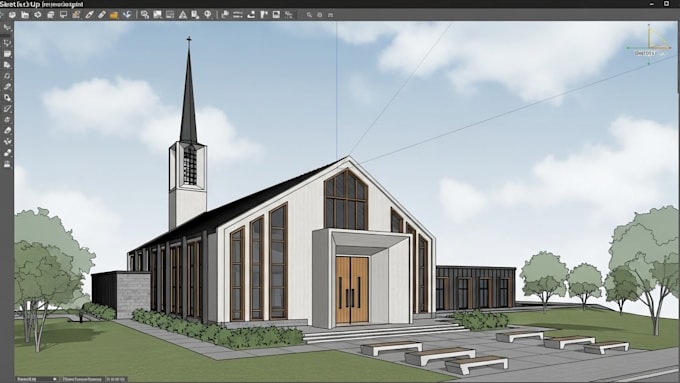The image size is (680, 383).
Task: Pick the pencil Line drawing tool
Action: [7, 109]
